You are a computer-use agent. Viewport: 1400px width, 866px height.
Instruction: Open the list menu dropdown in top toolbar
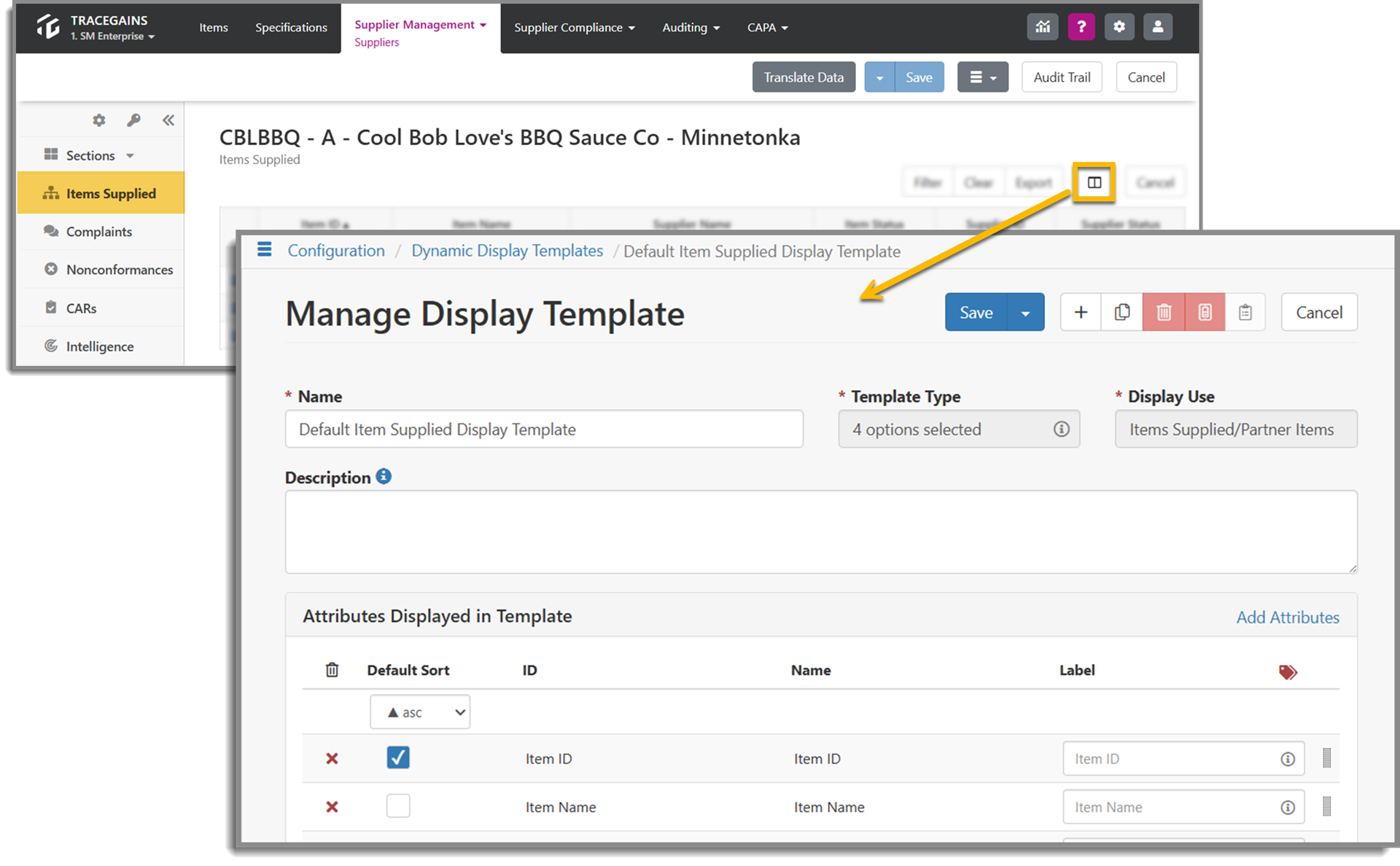[x=983, y=77]
